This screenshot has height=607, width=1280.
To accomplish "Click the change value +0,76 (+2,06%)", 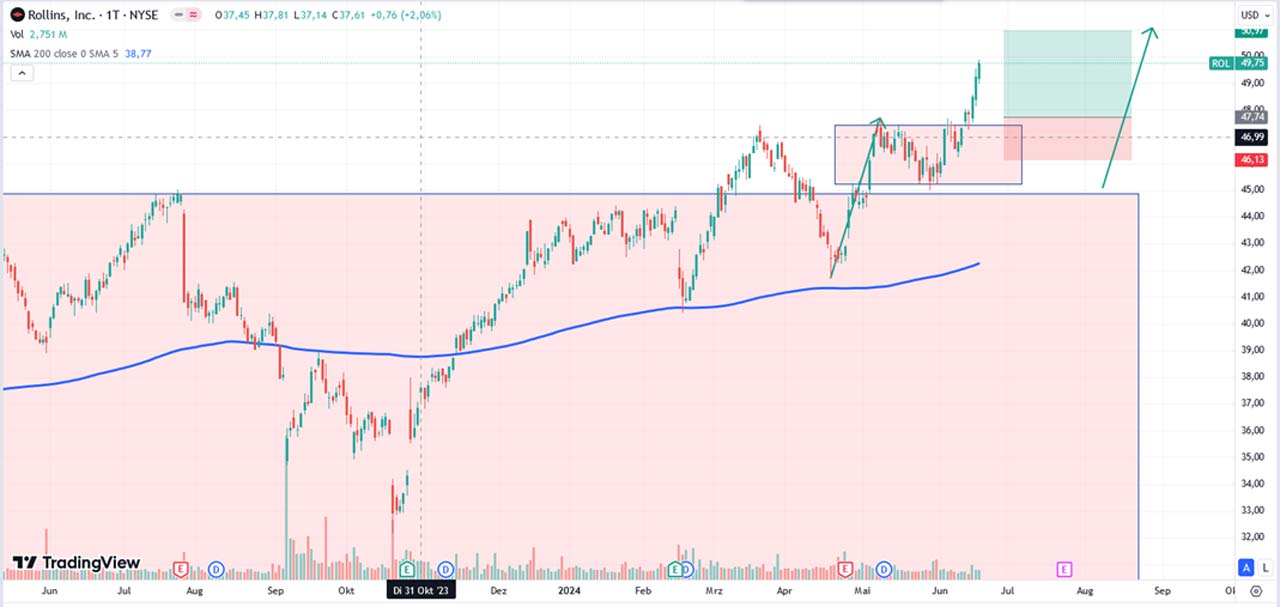I will click(407, 15).
